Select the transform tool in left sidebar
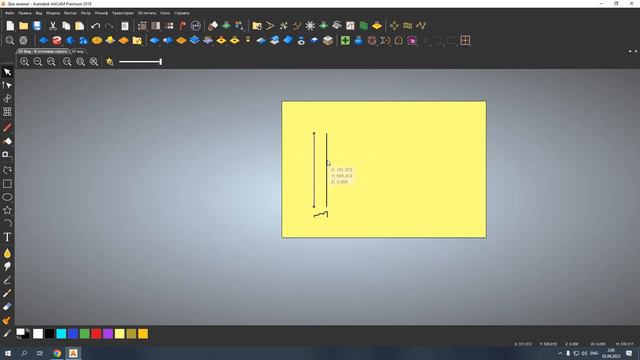The height and width of the screenshot is (360, 640). pos(7,98)
